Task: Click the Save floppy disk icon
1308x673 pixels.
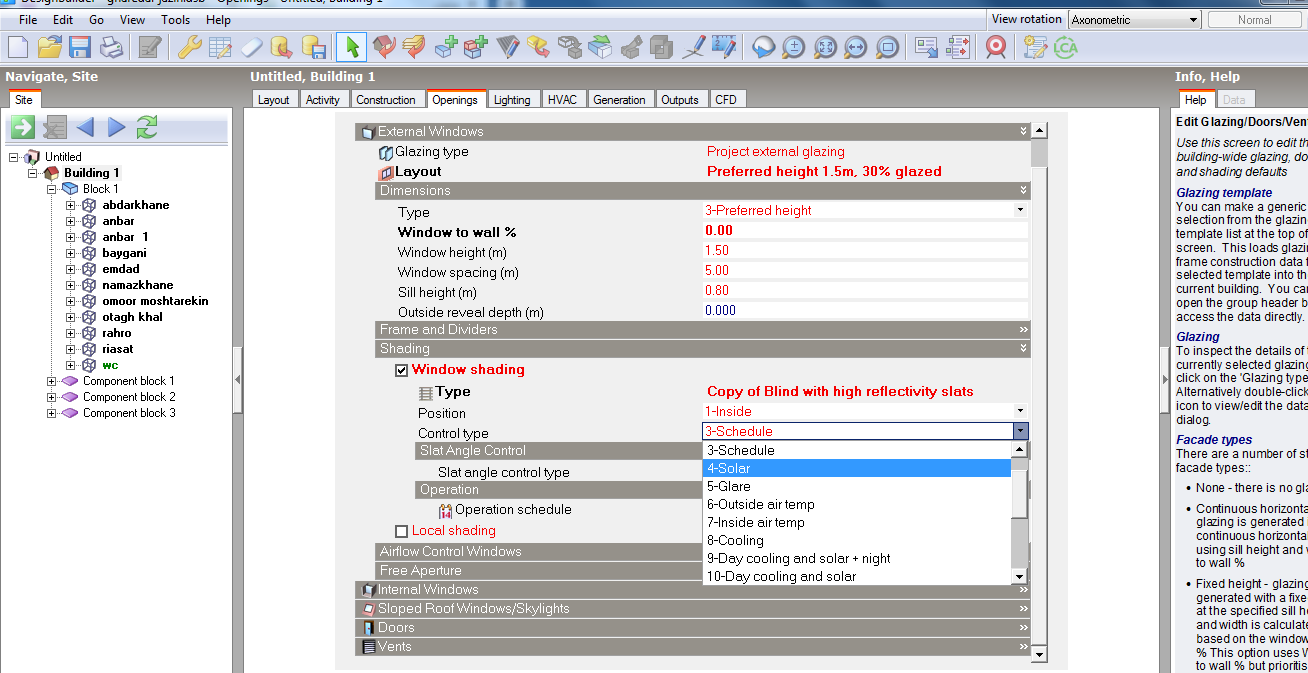Action: tap(80, 47)
